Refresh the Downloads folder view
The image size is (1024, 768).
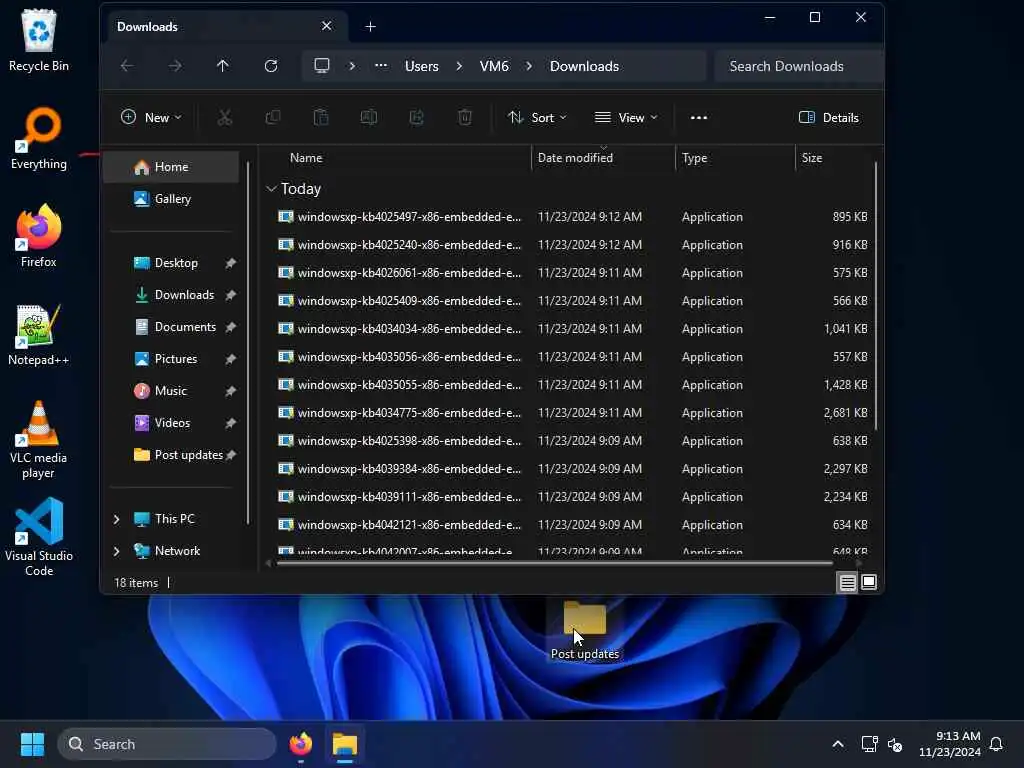(271, 66)
